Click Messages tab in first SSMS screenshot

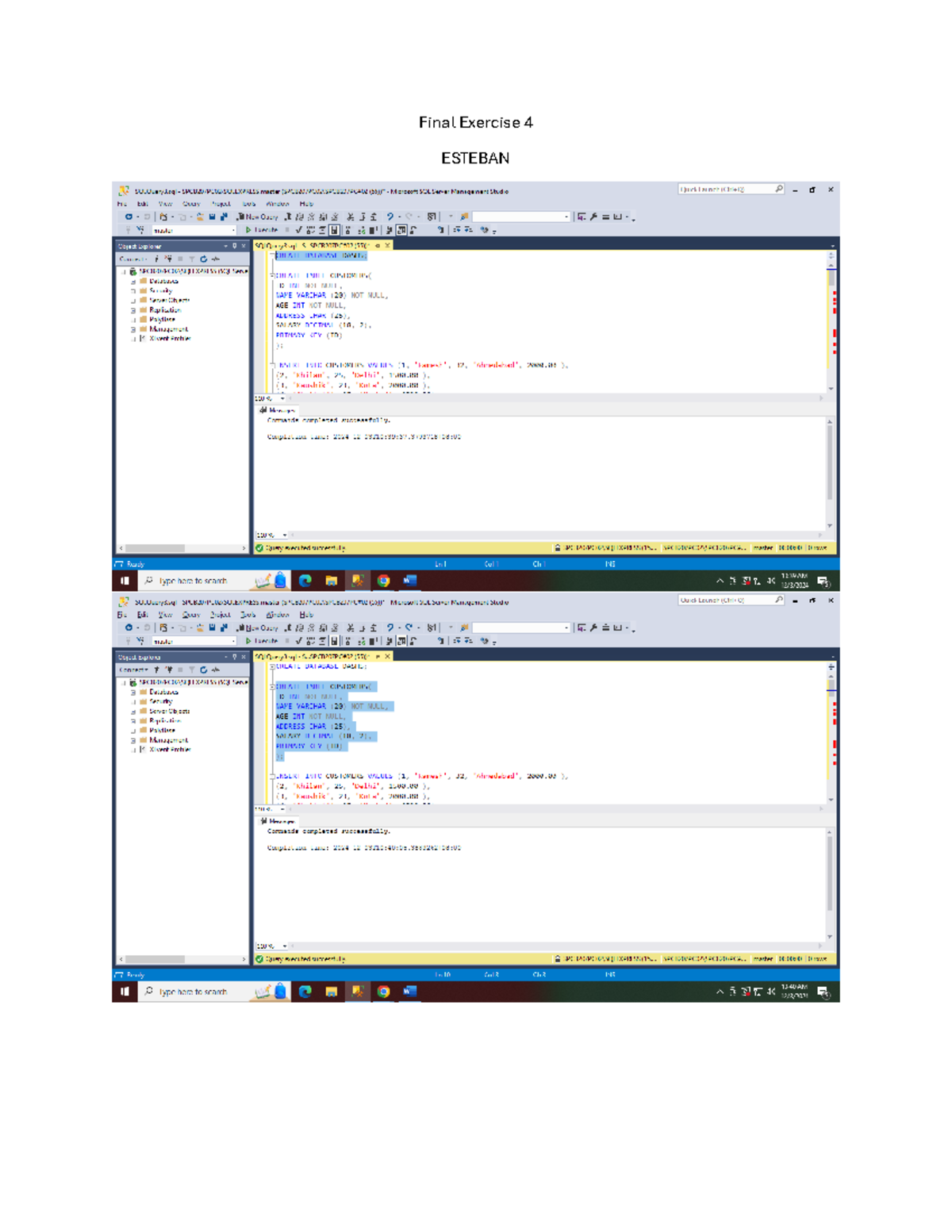(x=277, y=410)
